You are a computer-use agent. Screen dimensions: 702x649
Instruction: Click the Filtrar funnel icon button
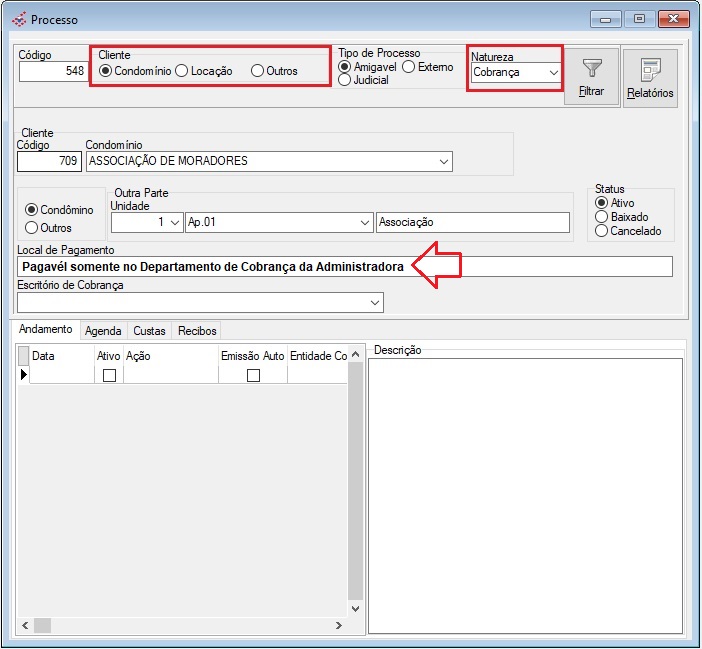[592, 77]
